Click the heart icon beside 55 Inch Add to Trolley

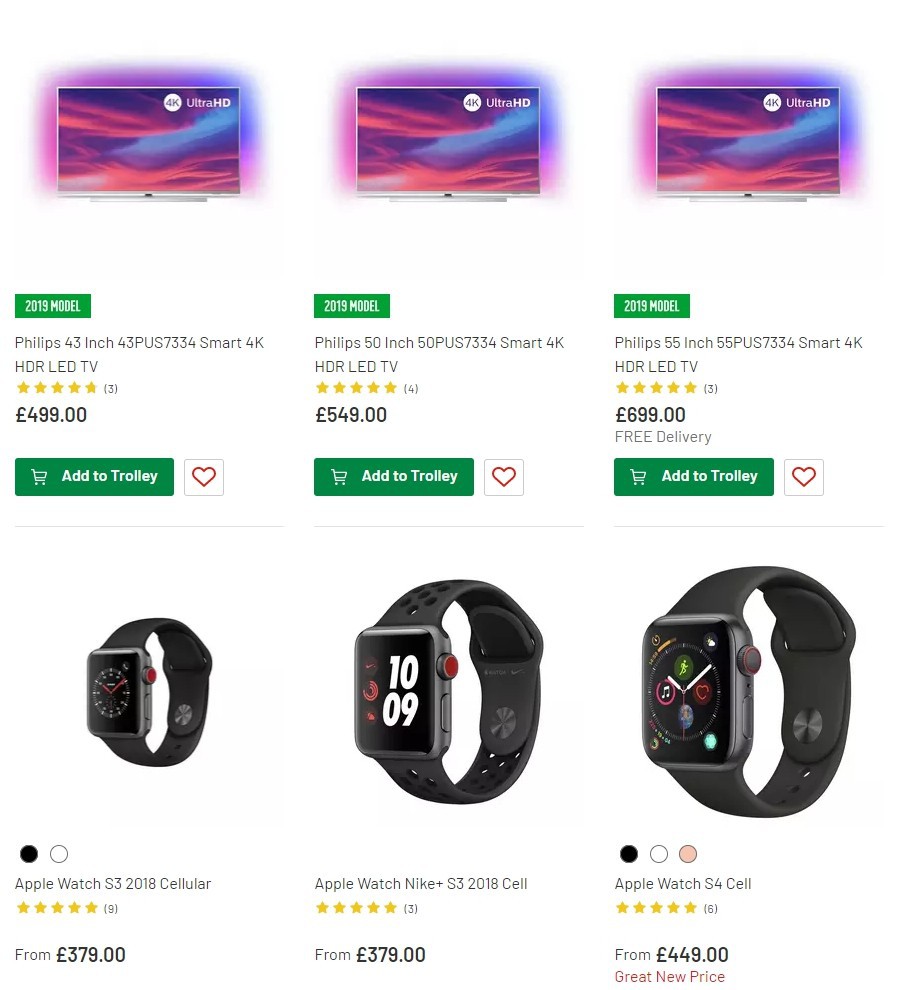tap(803, 477)
